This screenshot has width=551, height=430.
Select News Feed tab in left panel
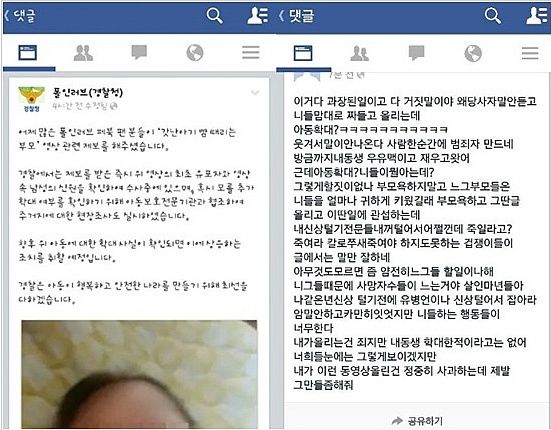click(x=28, y=53)
